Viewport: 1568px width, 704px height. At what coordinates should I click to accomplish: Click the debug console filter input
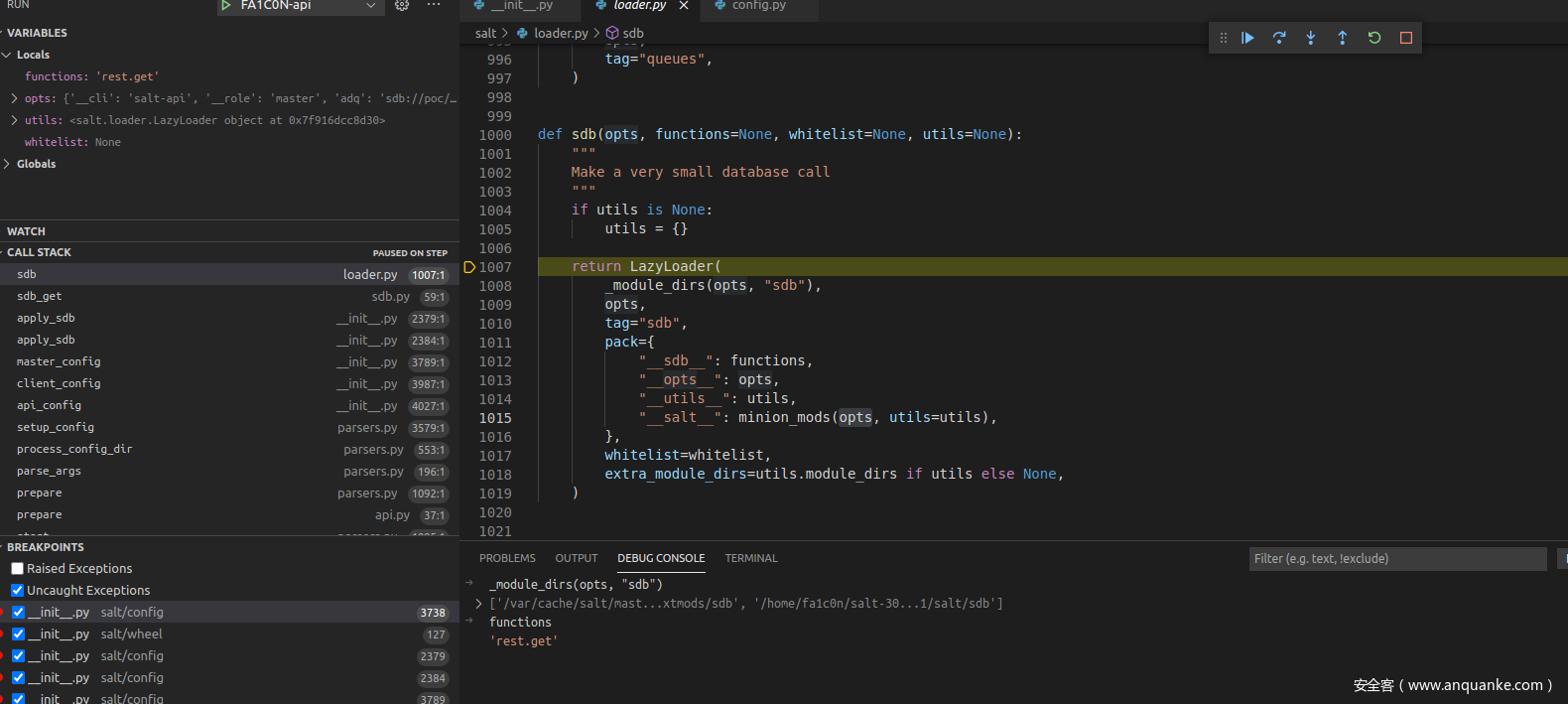1396,559
